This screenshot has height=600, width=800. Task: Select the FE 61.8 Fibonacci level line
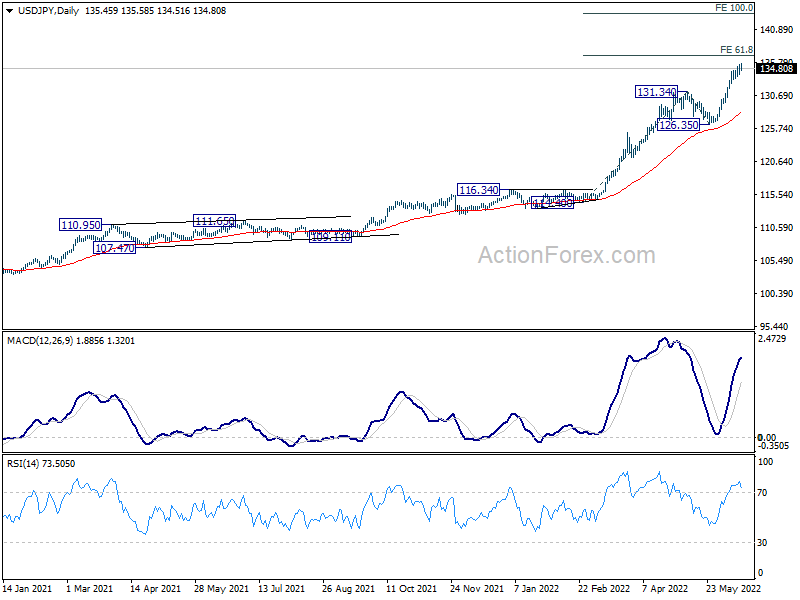coord(668,55)
